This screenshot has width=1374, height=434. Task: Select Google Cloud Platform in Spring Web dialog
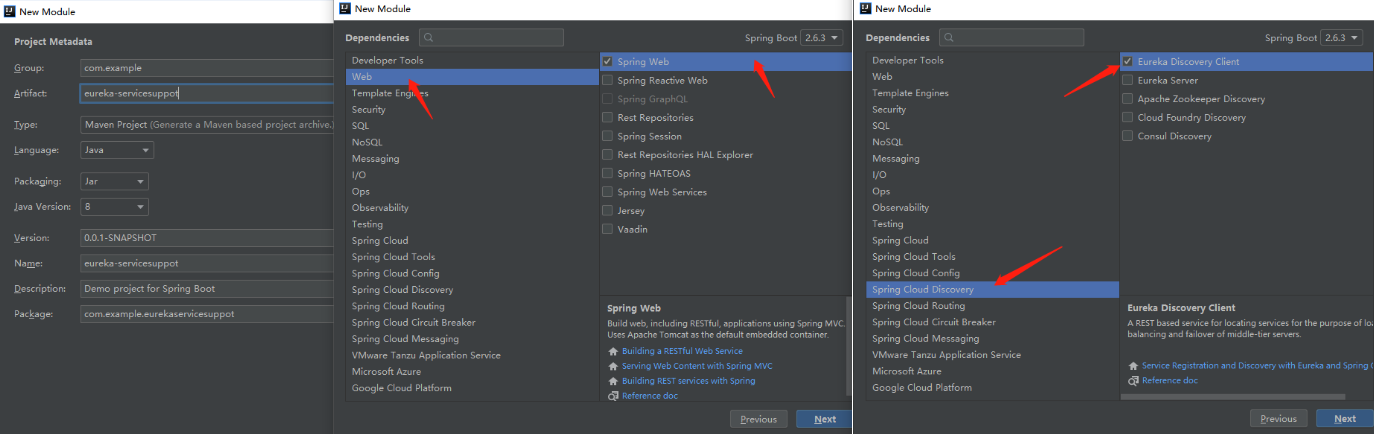coord(472,388)
